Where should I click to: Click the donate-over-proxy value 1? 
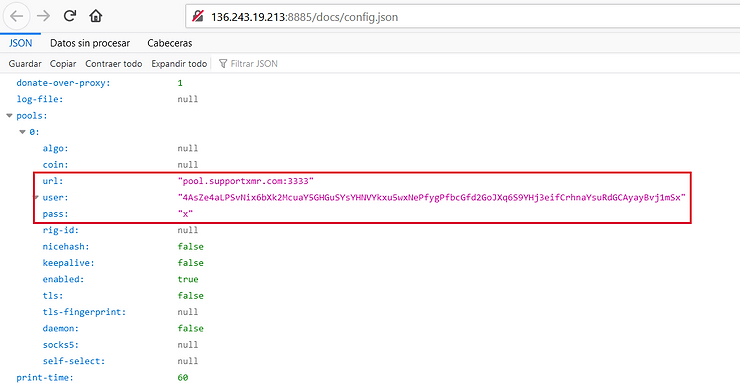pos(180,83)
